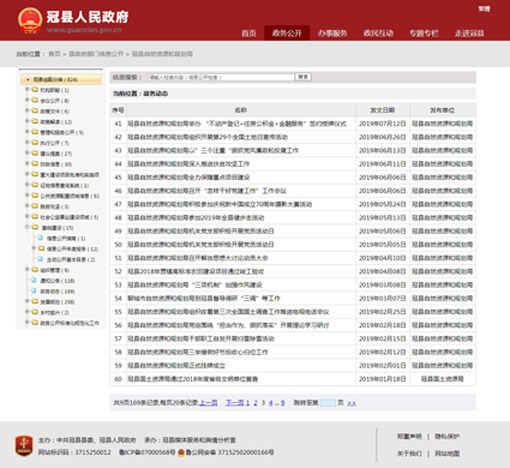Open the 政民互动 navigation tab

378,33
